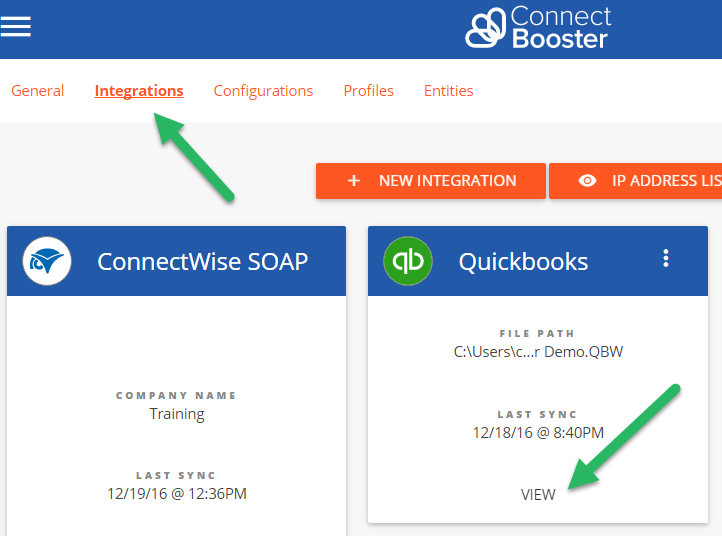Open the IP ADDRESS LIST button
Image resolution: width=722 pixels, height=536 pixels.
tap(635, 181)
